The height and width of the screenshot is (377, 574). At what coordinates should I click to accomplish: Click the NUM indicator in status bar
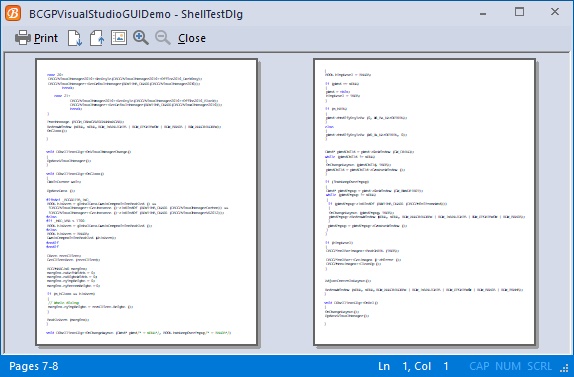pos(508,366)
